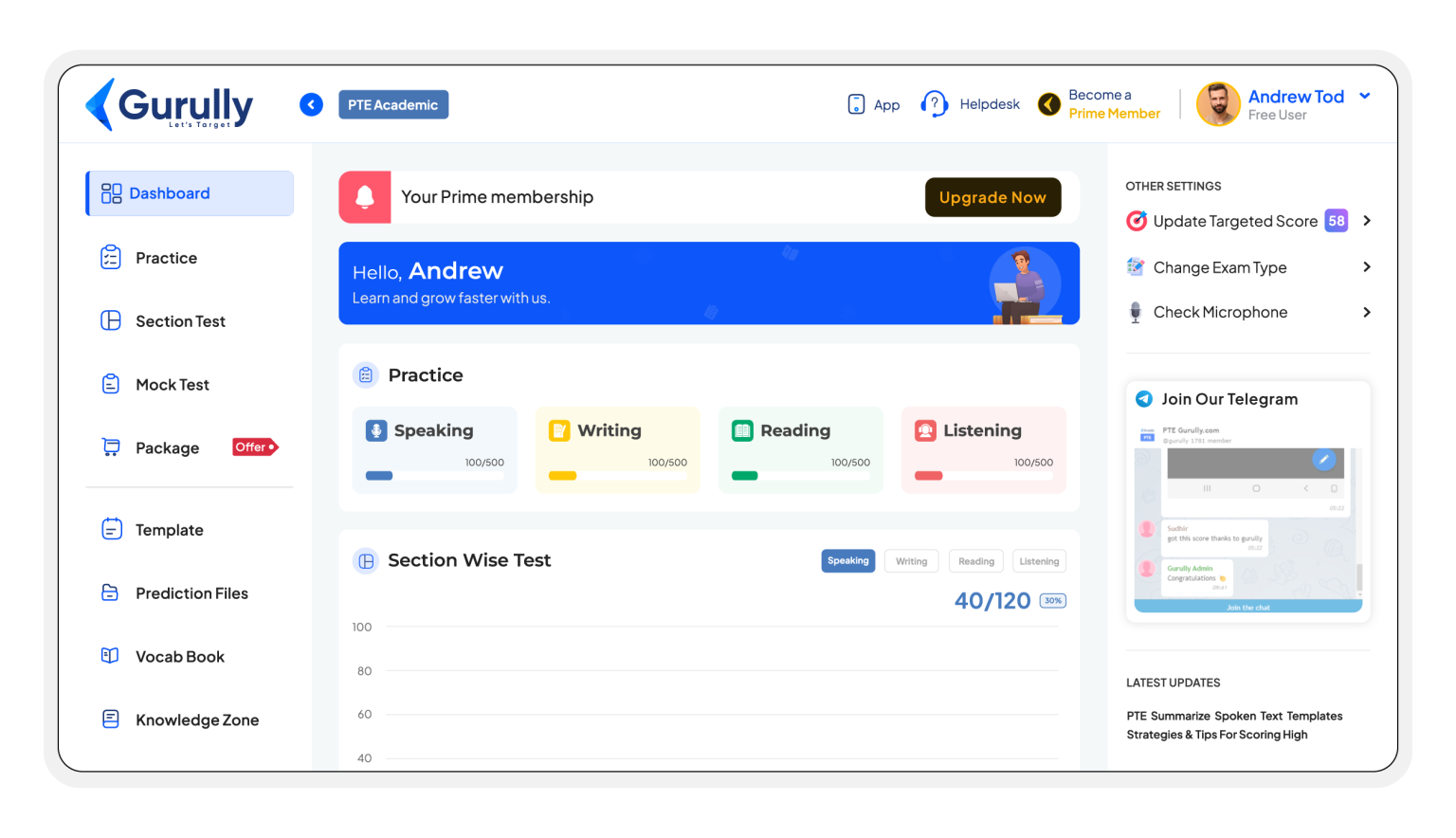Toggle the Listening filter in Section Wise Test
Screen dimensions: 1456x838
click(x=1039, y=561)
